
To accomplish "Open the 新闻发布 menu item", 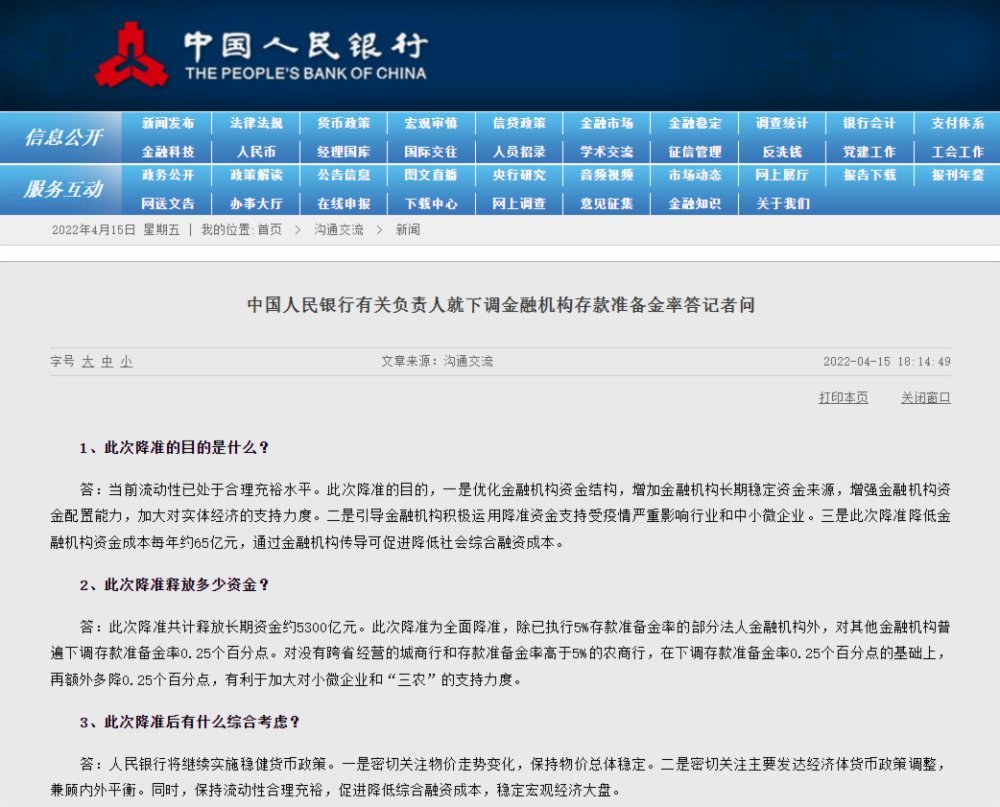I will [168, 123].
